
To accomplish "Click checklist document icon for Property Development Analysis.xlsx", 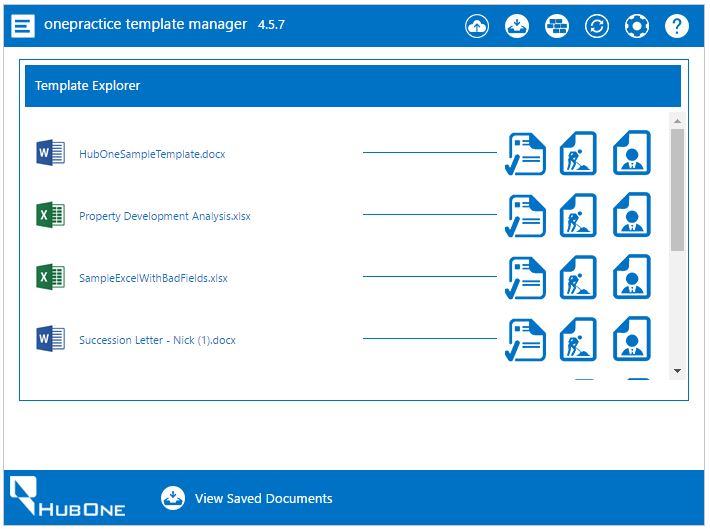I will coord(525,216).
